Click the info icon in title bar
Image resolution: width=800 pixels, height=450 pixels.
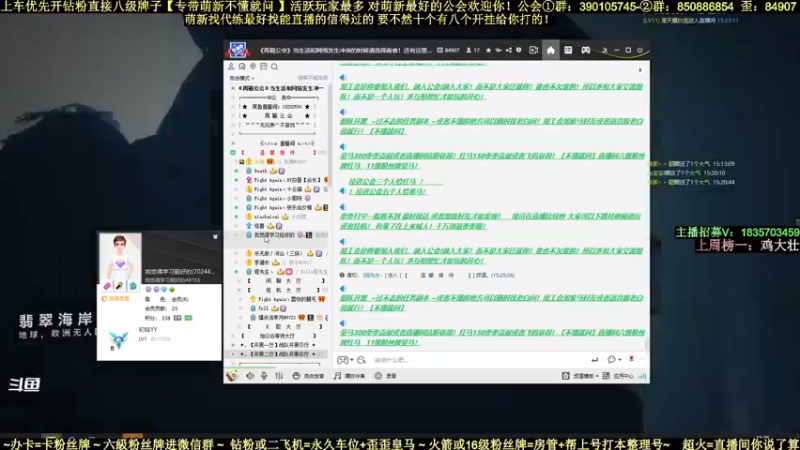[x=518, y=50]
